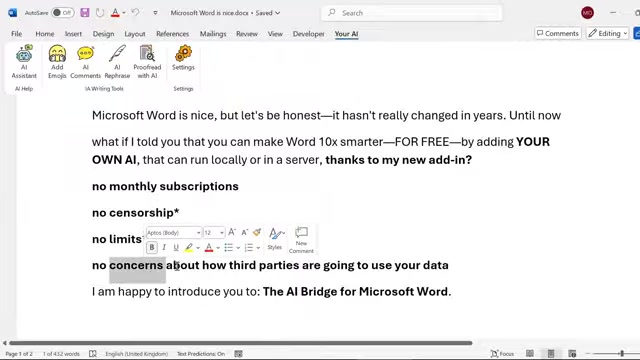Viewport: 640px width, 360px height.
Task: Expand the saved document name dropdown
Action: [x=278, y=13]
